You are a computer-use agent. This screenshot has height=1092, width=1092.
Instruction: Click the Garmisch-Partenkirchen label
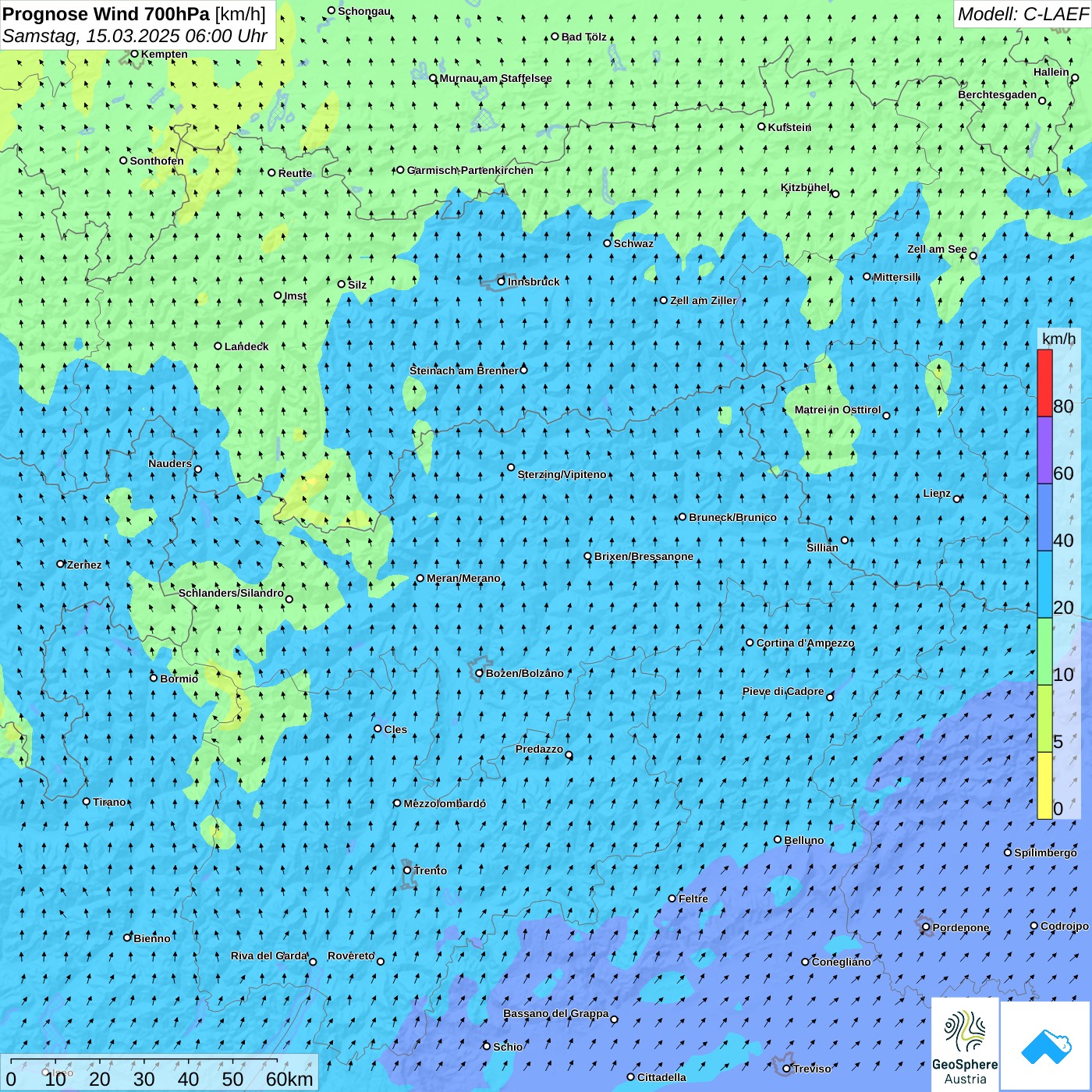click(470, 170)
